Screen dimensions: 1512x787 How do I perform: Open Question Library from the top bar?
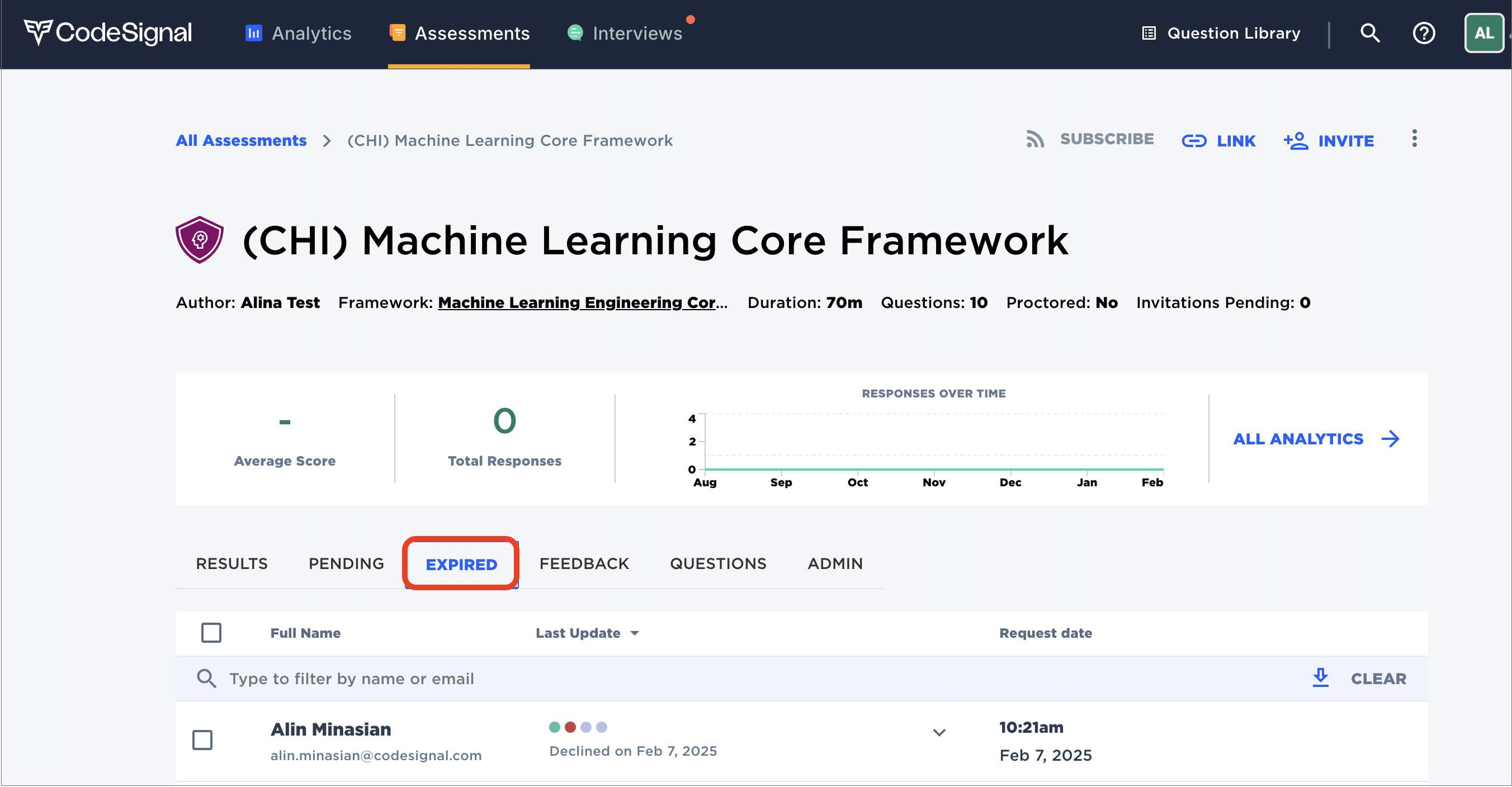[x=1221, y=33]
